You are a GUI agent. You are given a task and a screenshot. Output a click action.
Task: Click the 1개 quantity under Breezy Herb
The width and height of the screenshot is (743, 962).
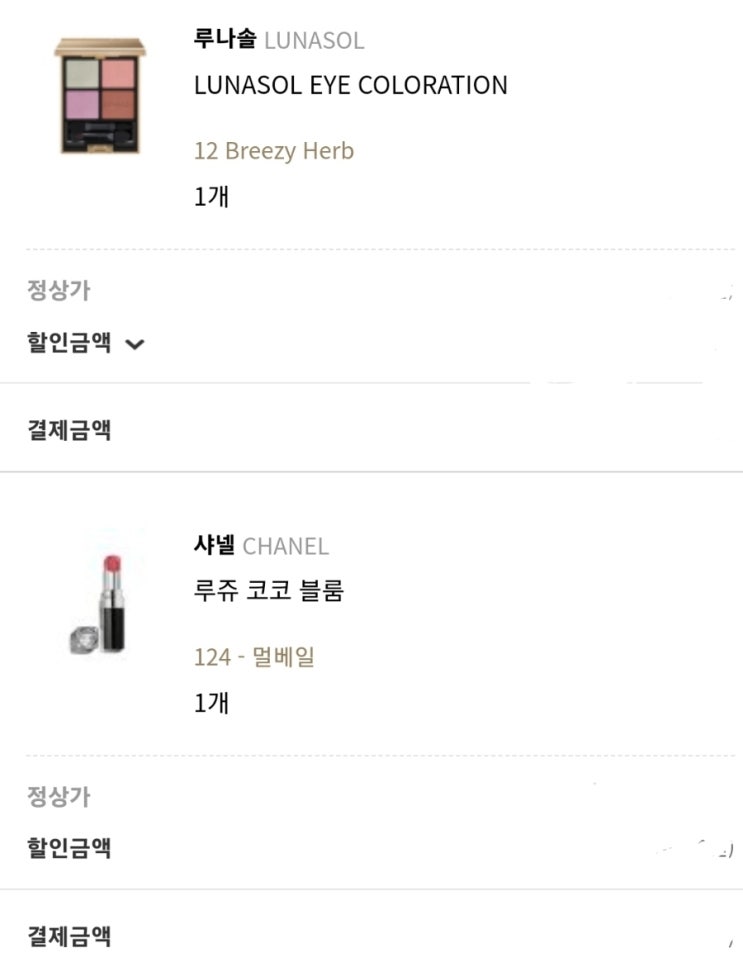pos(211,196)
